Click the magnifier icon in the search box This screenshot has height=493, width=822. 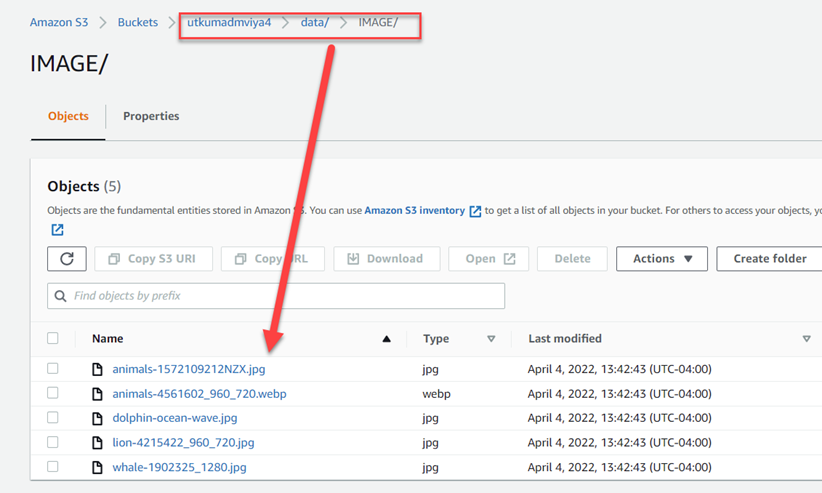coord(61,296)
